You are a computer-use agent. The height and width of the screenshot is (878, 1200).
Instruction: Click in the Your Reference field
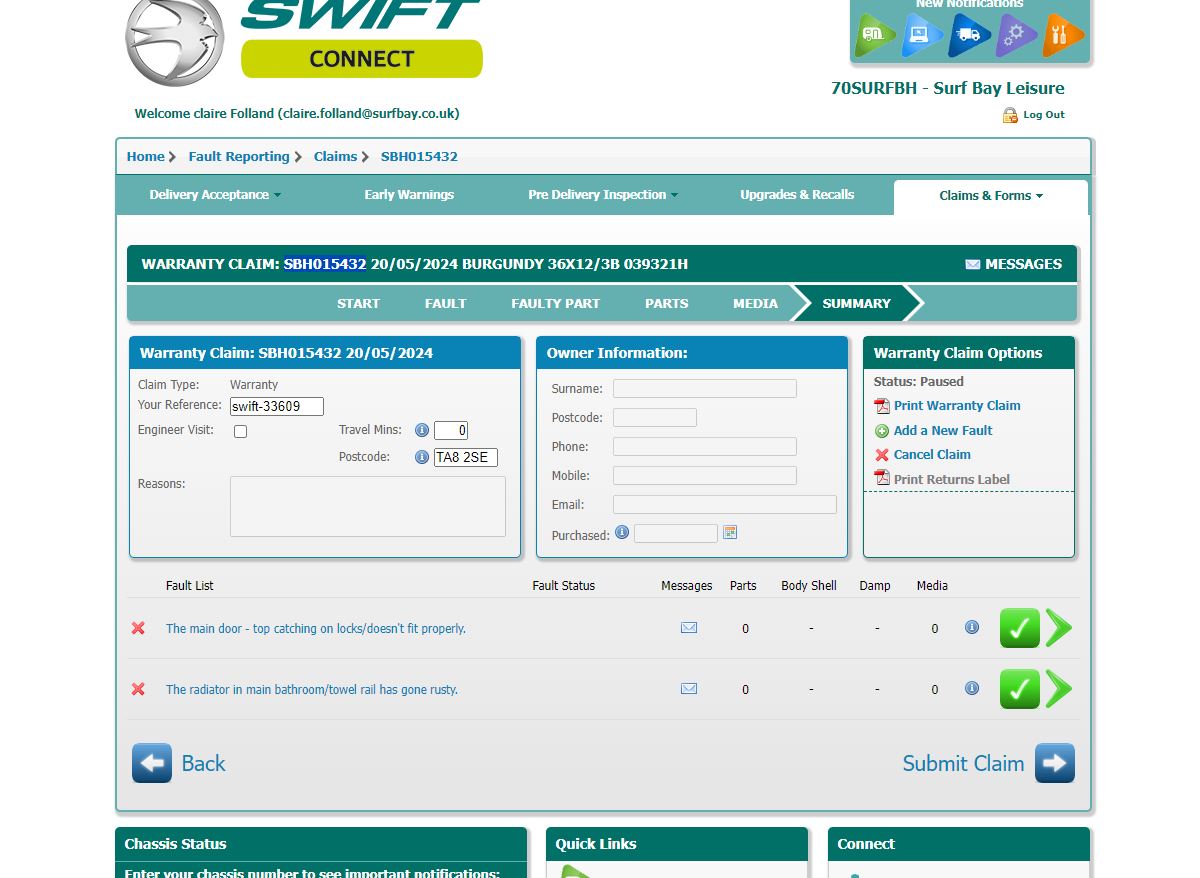pyautogui.click(x=277, y=406)
